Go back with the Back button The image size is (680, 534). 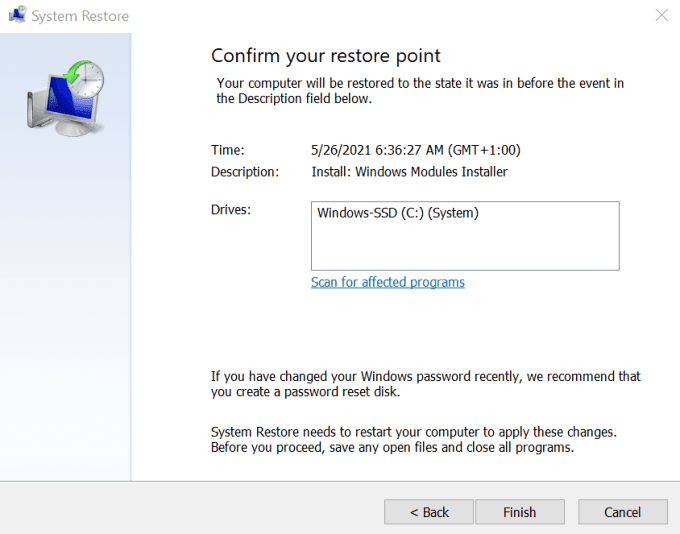429,512
